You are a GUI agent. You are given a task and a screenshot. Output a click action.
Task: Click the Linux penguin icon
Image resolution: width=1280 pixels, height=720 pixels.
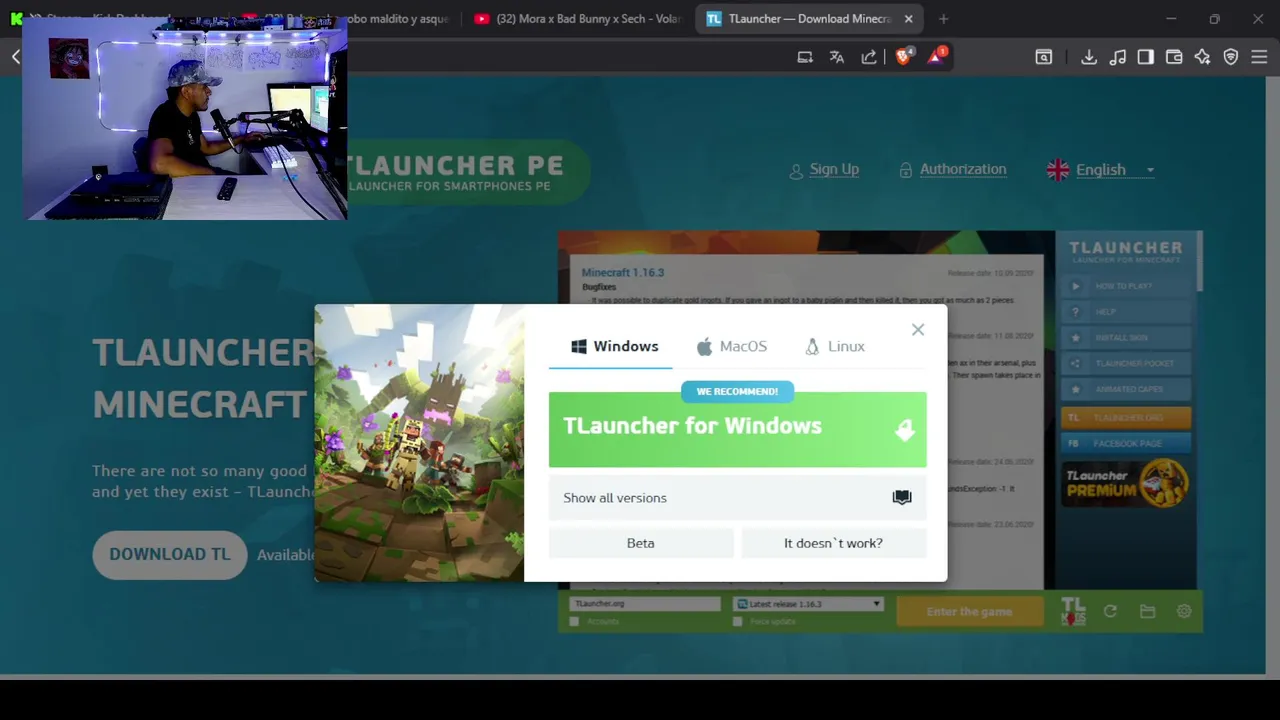tap(812, 346)
